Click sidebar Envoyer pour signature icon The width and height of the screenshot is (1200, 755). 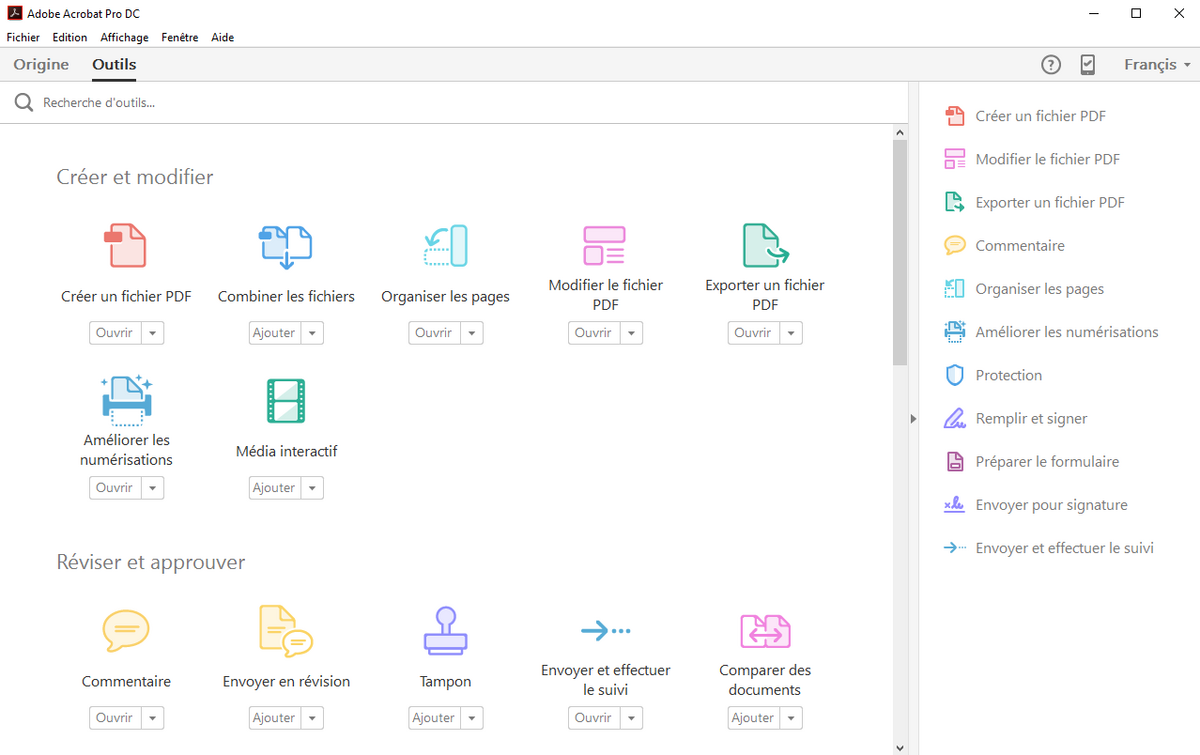click(955, 505)
